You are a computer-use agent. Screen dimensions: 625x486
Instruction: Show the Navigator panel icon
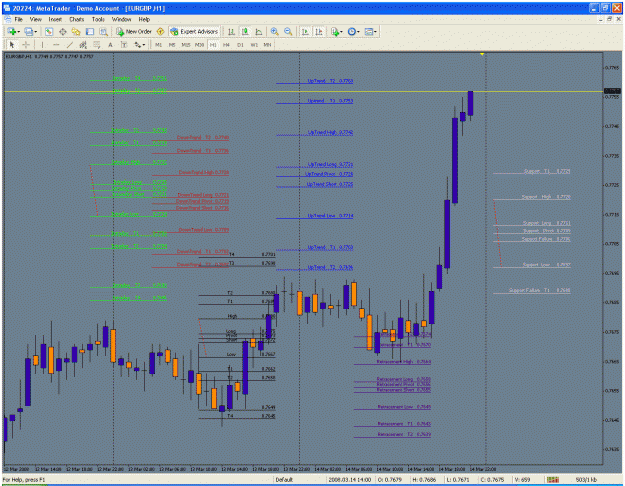76,31
